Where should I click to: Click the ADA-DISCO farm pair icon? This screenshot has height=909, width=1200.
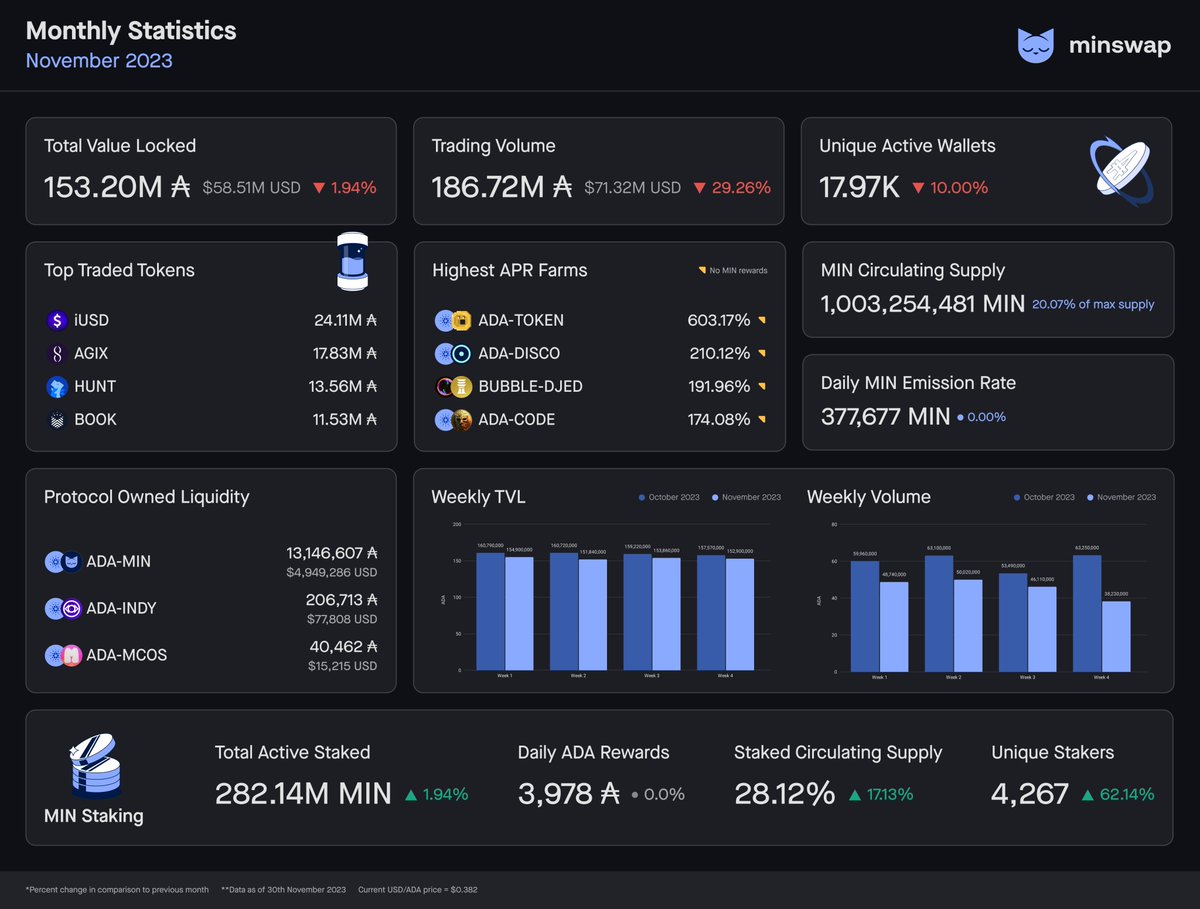[x=453, y=354]
